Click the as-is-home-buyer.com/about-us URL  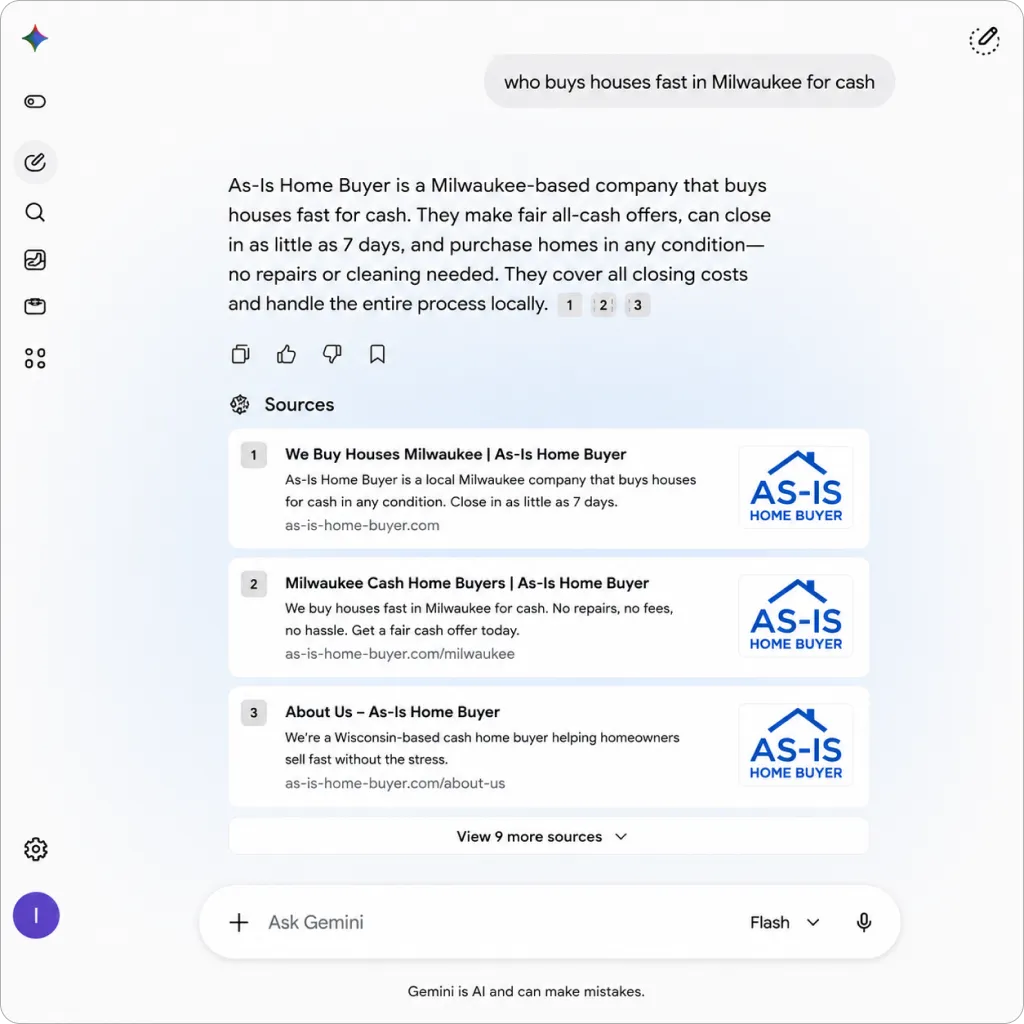click(394, 783)
